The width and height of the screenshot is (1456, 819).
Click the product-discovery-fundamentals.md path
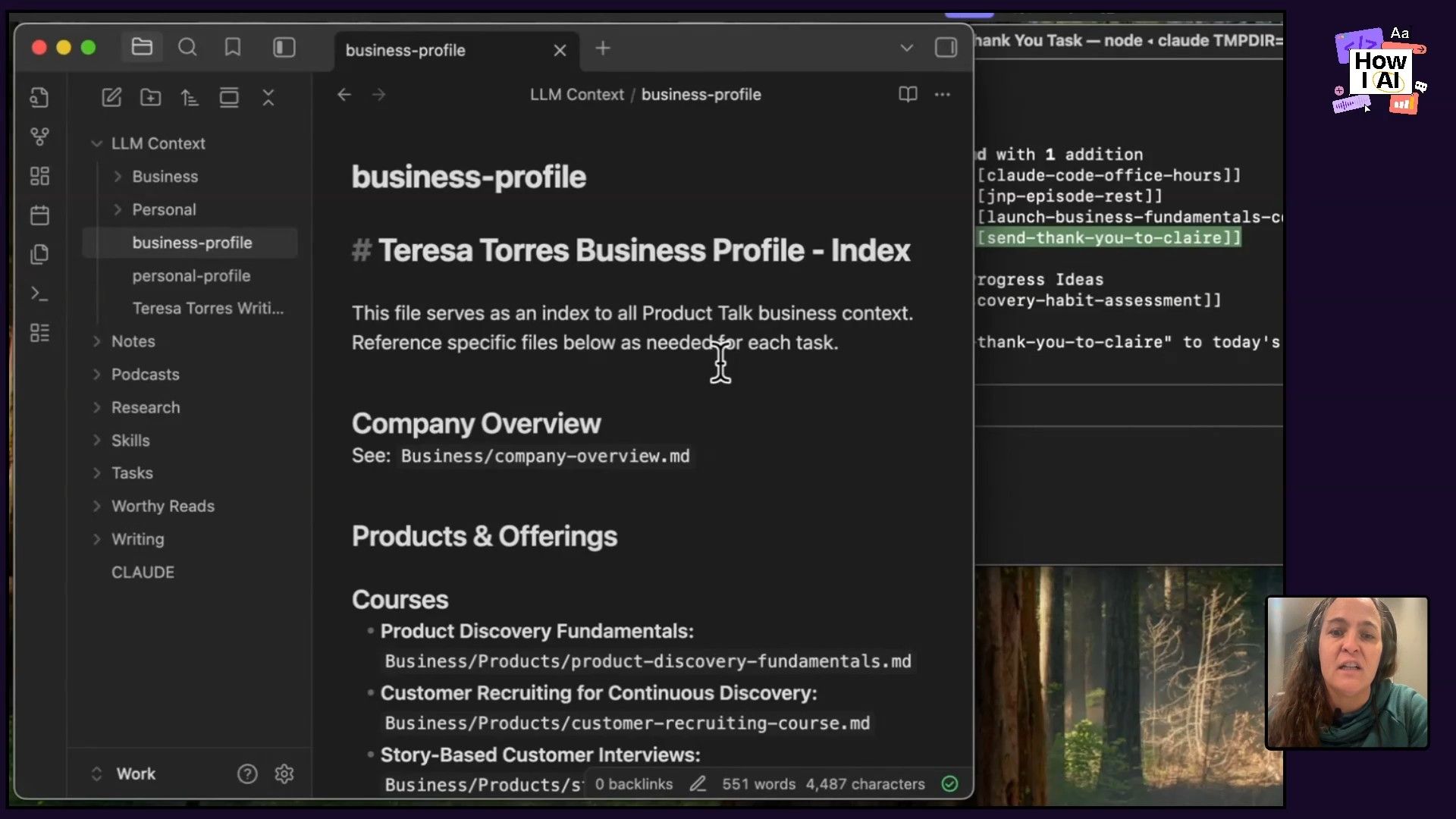coord(648,661)
